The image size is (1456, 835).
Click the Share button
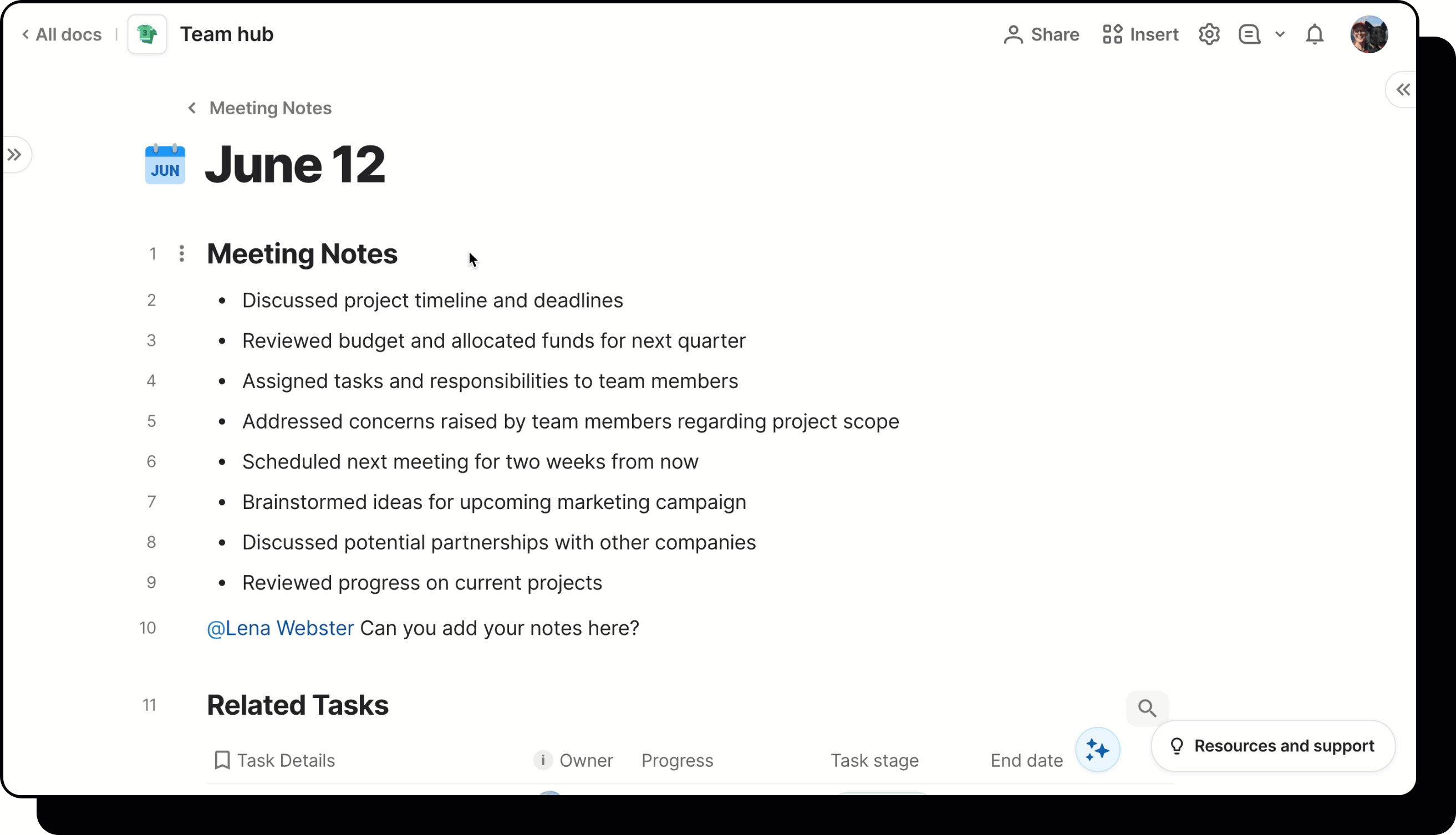tap(1041, 34)
